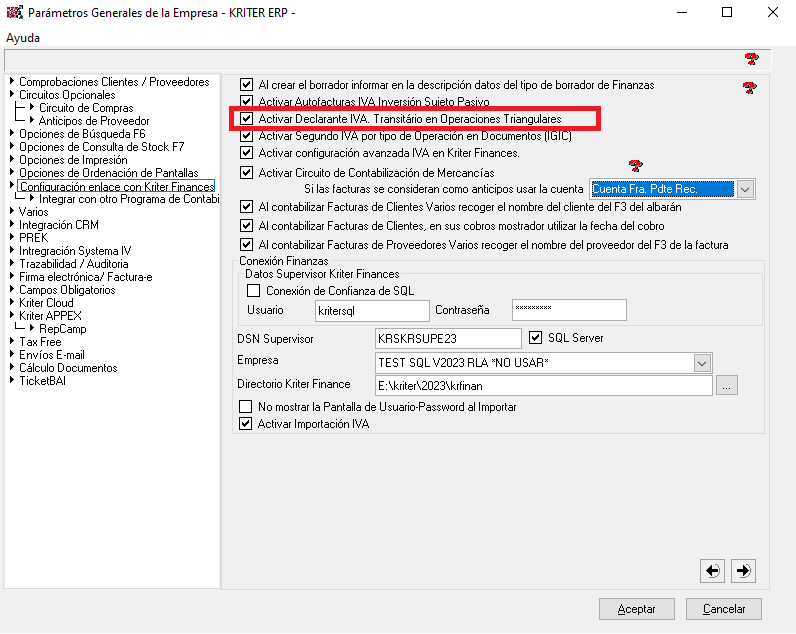This screenshot has height=634, width=796.
Task: Maximize the Parámetros Generales window
Action: tap(727, 12)
